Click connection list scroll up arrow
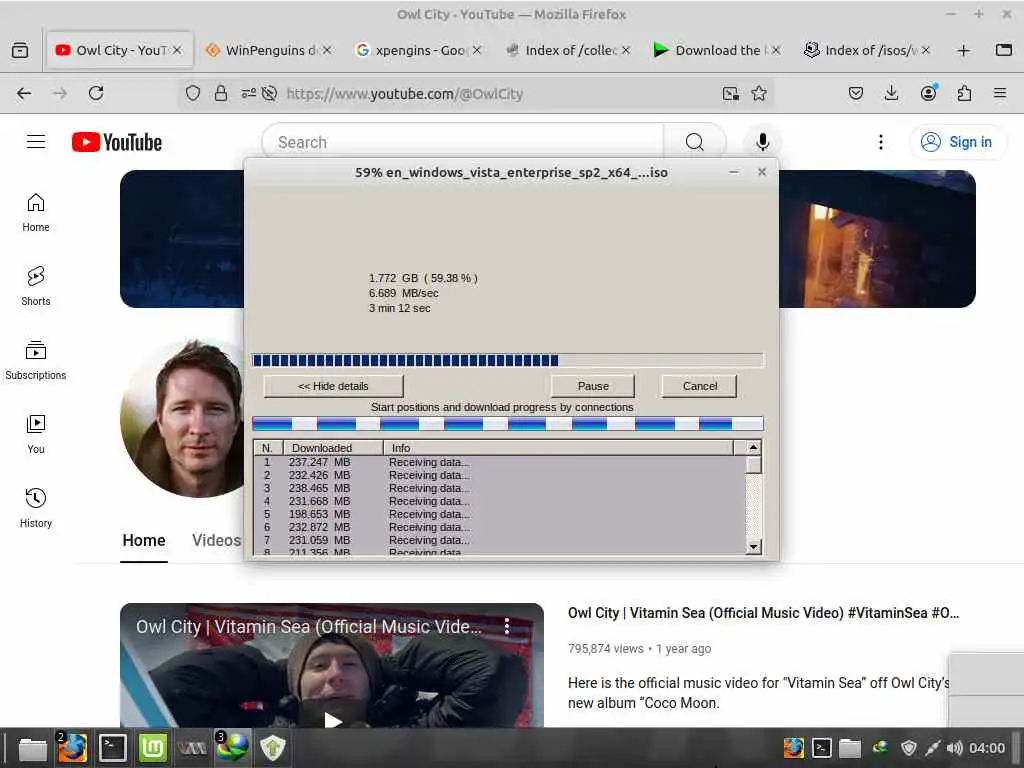This screenshot has height=768, width=1024. (x=754, y=448)
